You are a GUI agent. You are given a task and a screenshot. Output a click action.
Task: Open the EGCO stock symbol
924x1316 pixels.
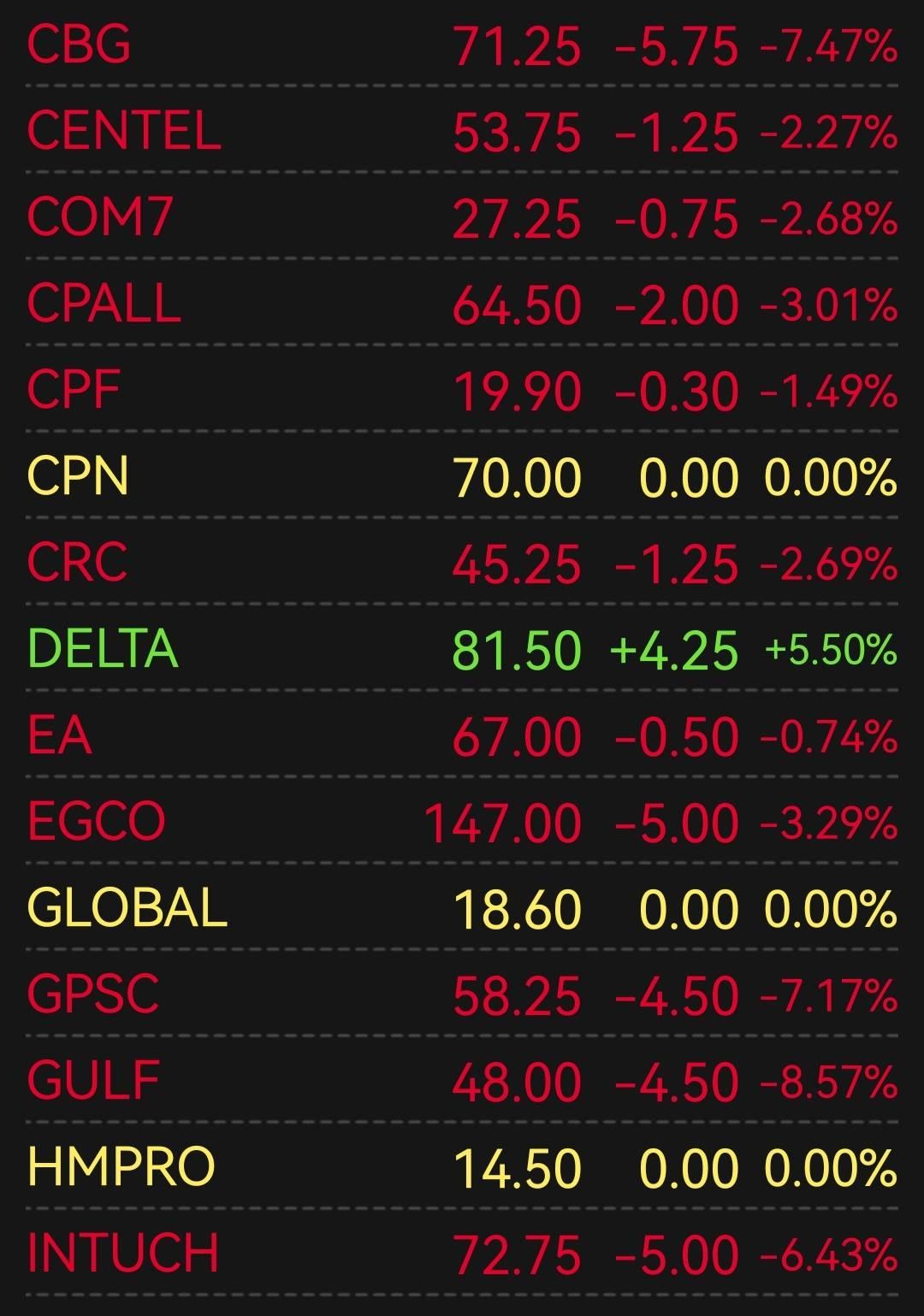pos(96,822)
